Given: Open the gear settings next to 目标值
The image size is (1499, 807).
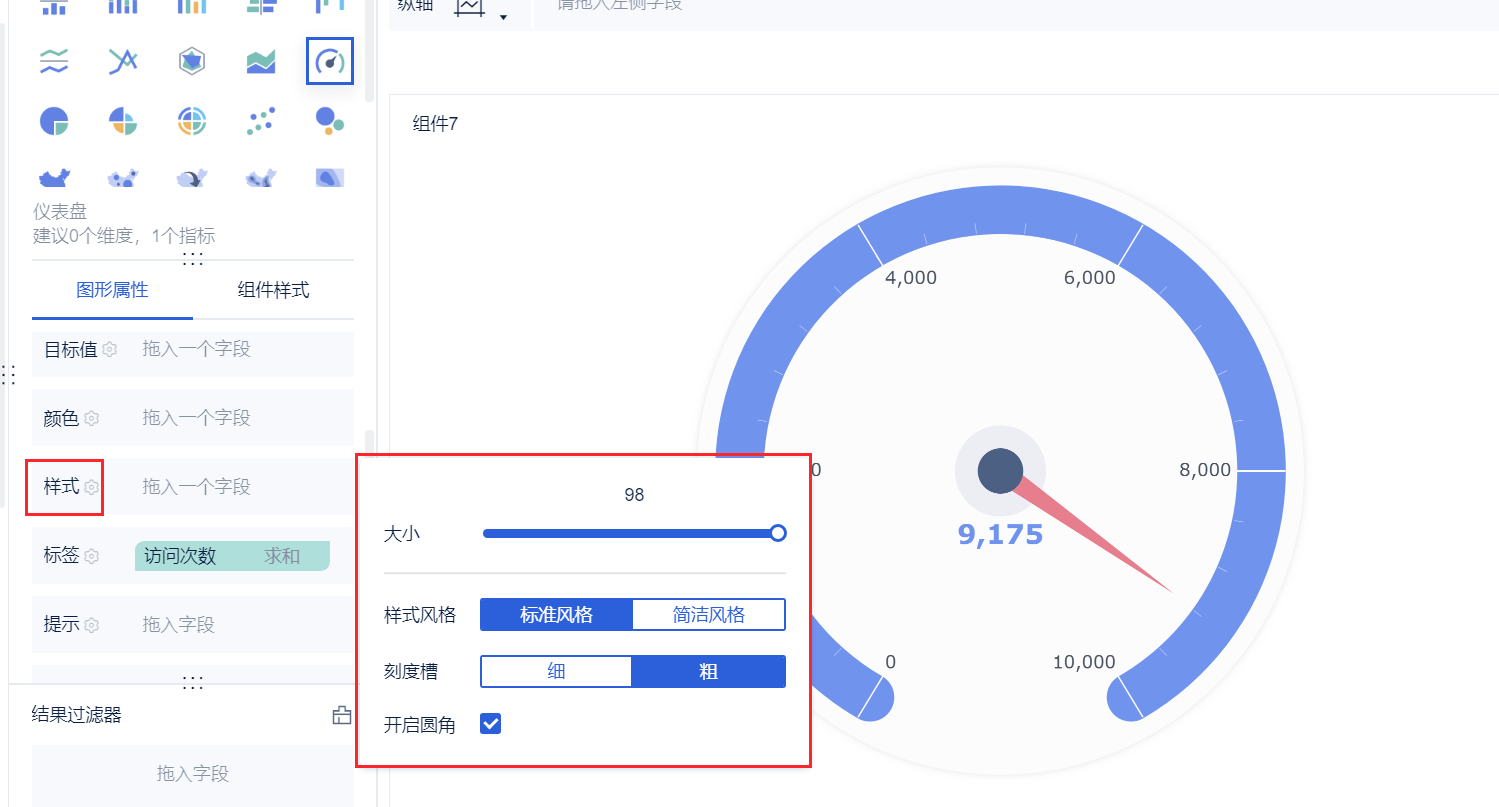Looking at the screenshot, I should click(x=109, y=350).
